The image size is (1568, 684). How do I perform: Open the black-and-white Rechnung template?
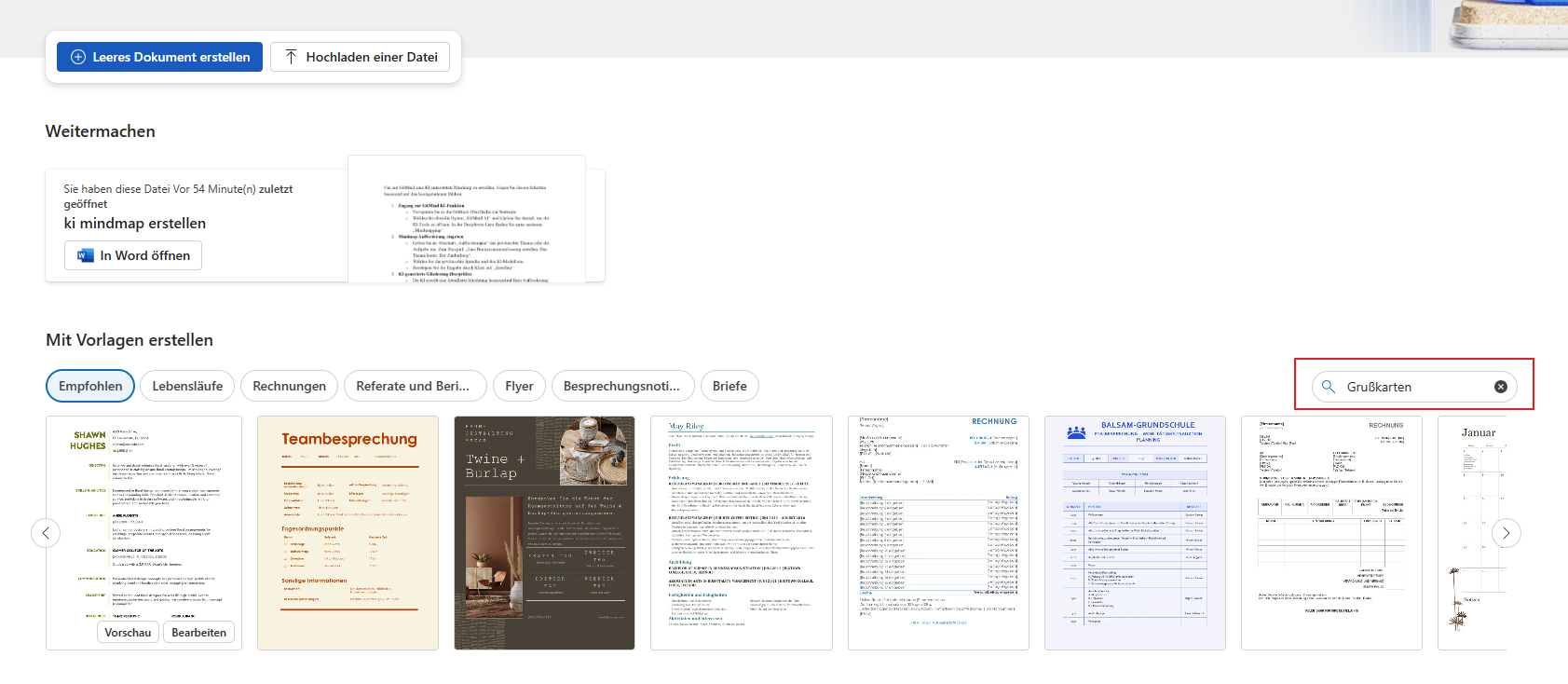[1332, 533]
